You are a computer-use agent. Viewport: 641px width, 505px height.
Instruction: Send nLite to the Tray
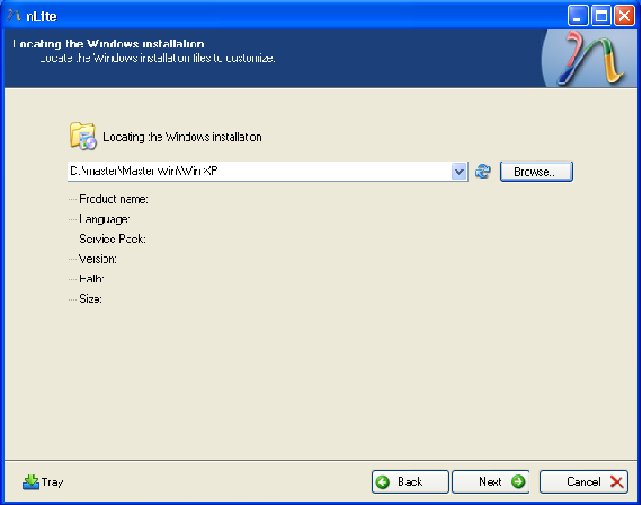43,482
